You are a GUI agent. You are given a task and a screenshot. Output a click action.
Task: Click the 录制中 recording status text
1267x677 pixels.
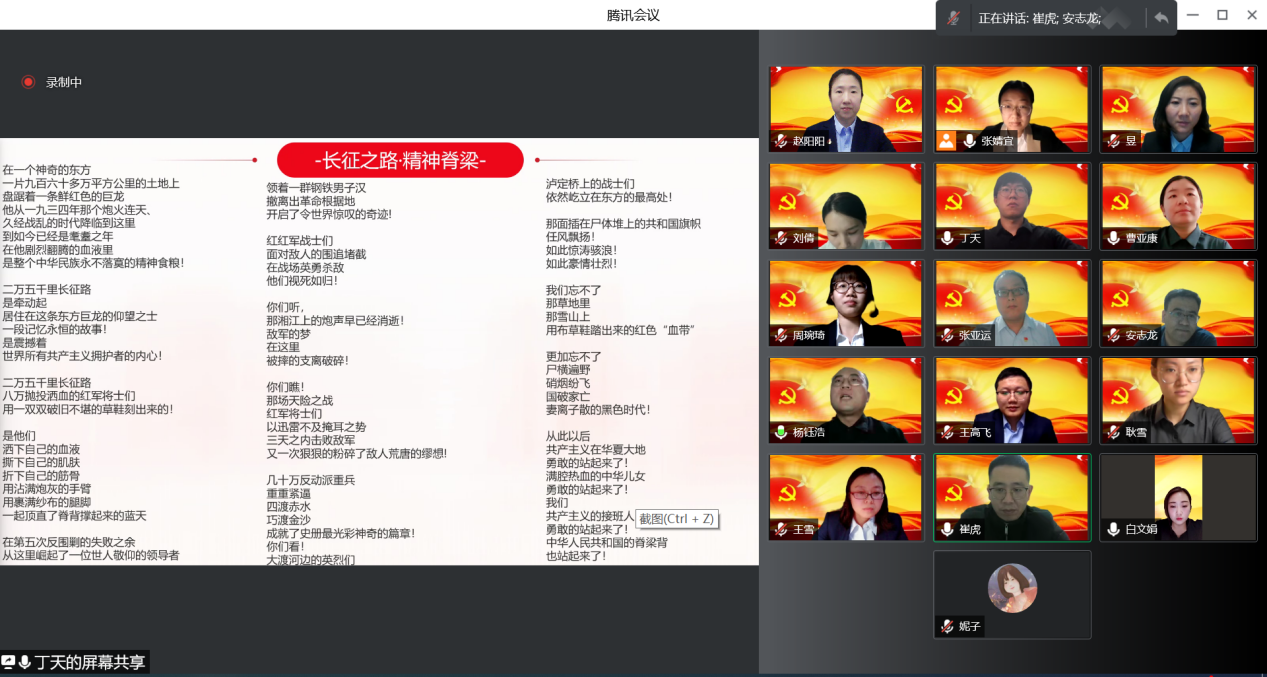point(64,82)
